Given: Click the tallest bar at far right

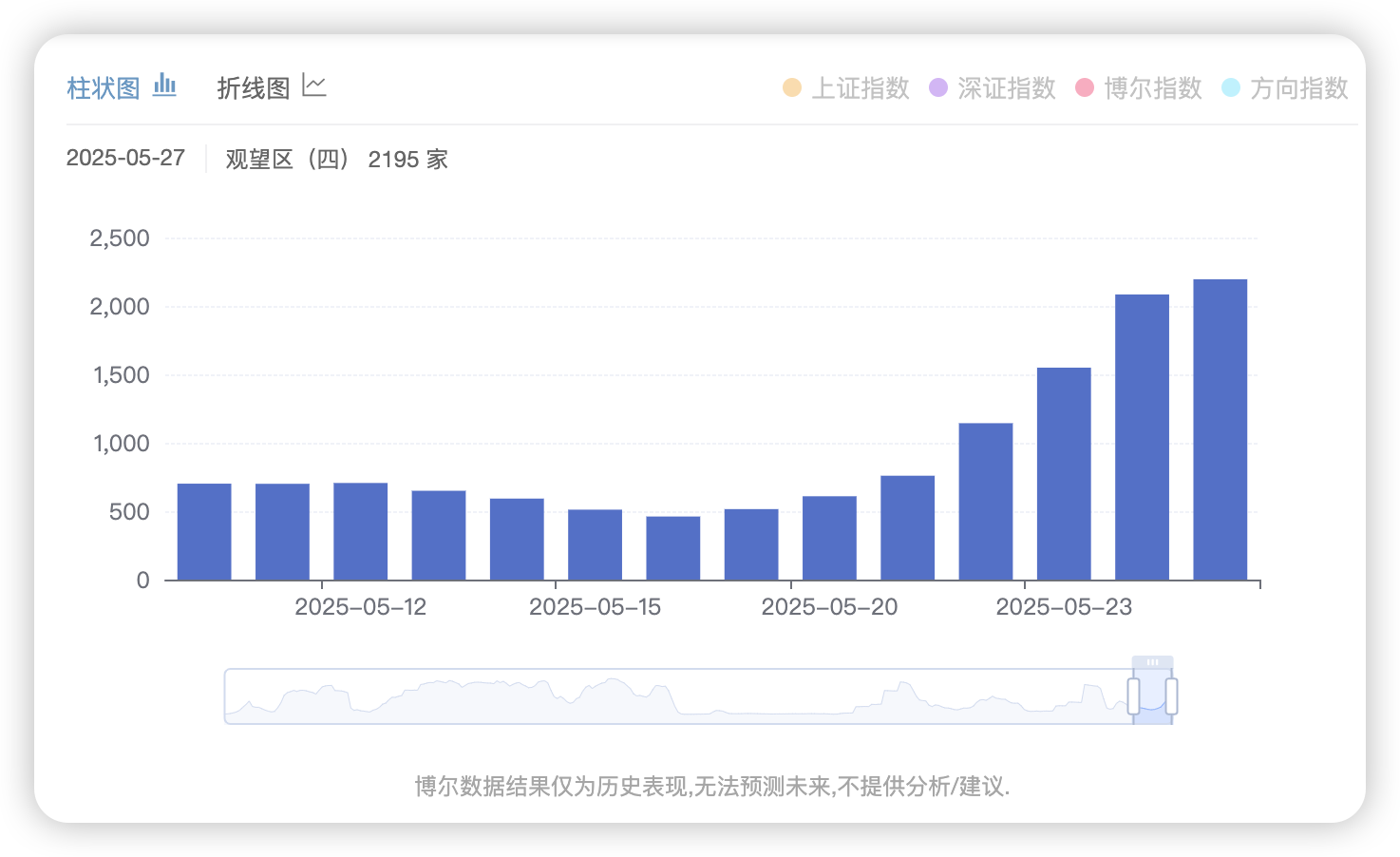Looking at the screenshot, I should 1220,429.
